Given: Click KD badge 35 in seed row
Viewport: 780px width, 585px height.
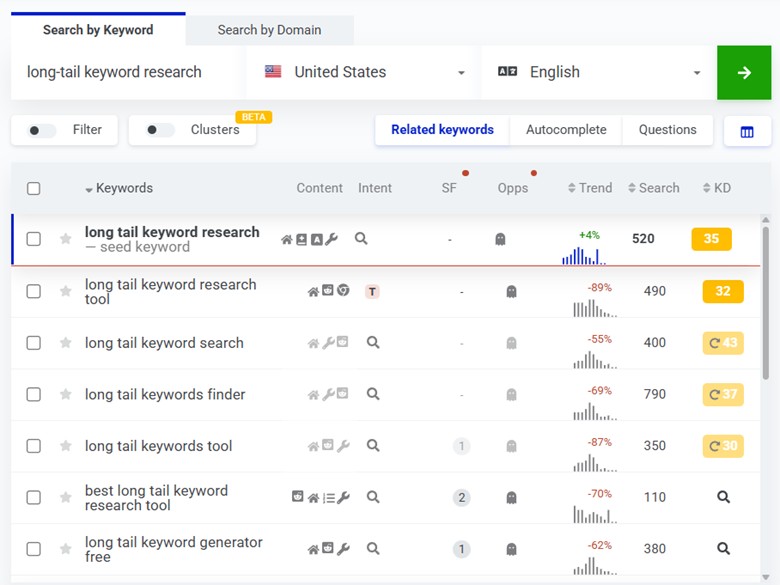Looking at the screenshot, I should click(x=711, y=239).
